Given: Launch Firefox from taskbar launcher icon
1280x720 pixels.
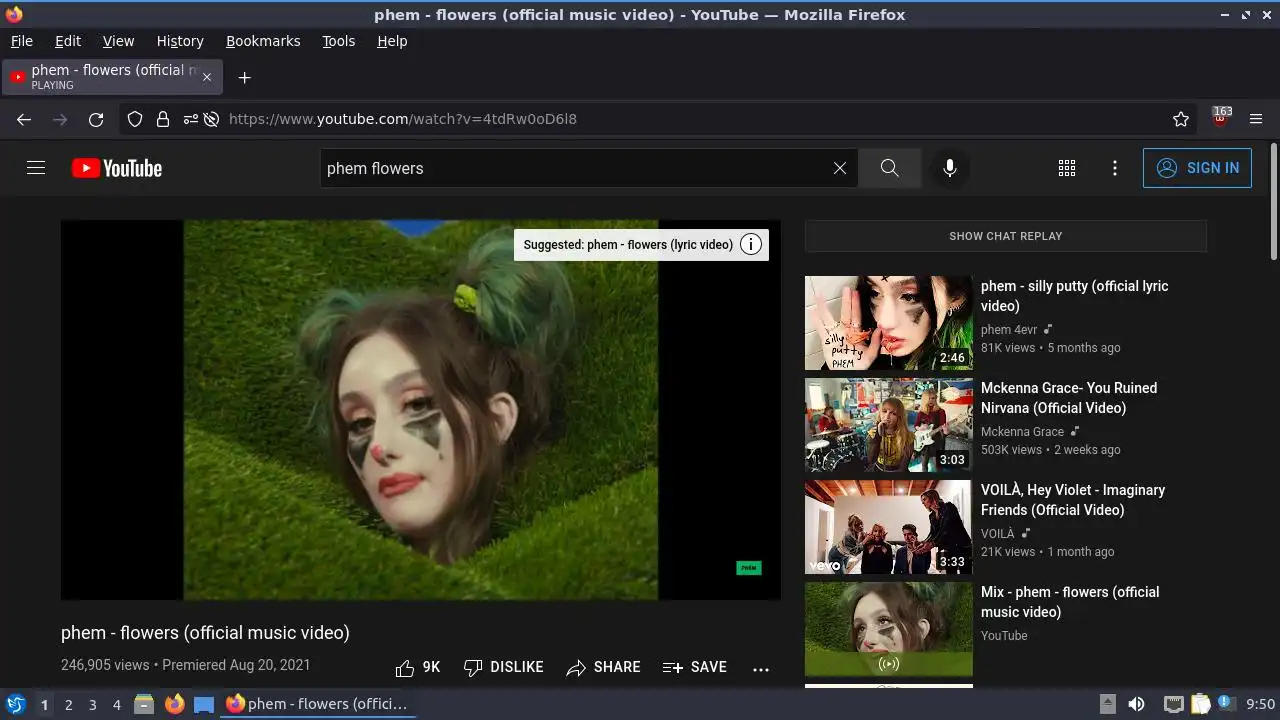Looking at the screenshot, I should coord(174,704).
